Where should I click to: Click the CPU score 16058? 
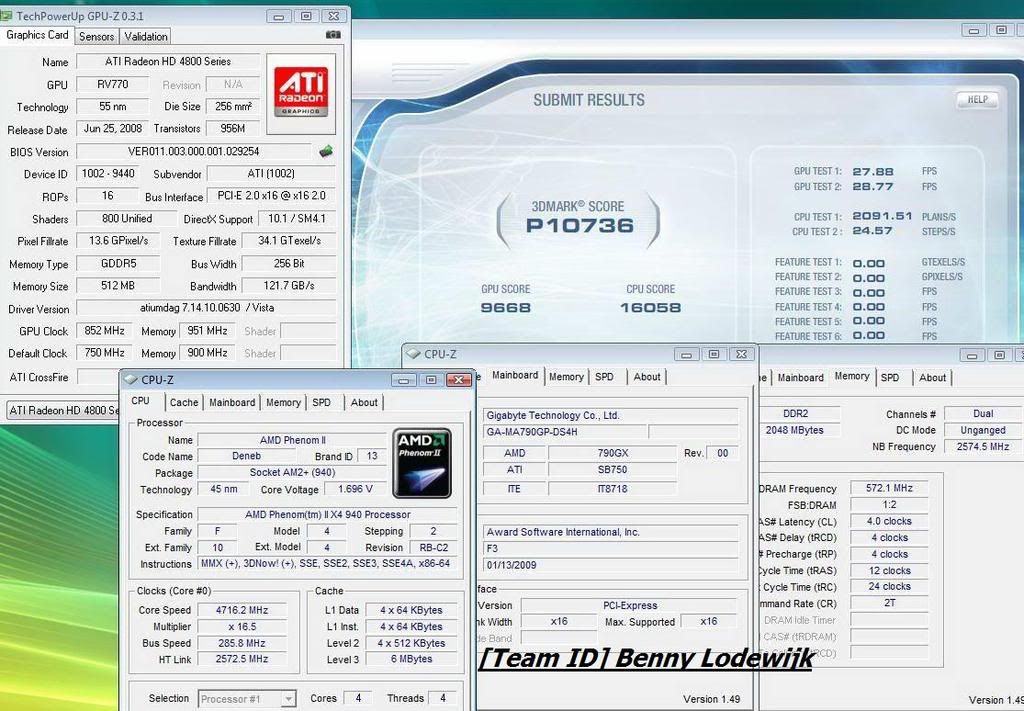pyautogui.click(x=650, y=308)
